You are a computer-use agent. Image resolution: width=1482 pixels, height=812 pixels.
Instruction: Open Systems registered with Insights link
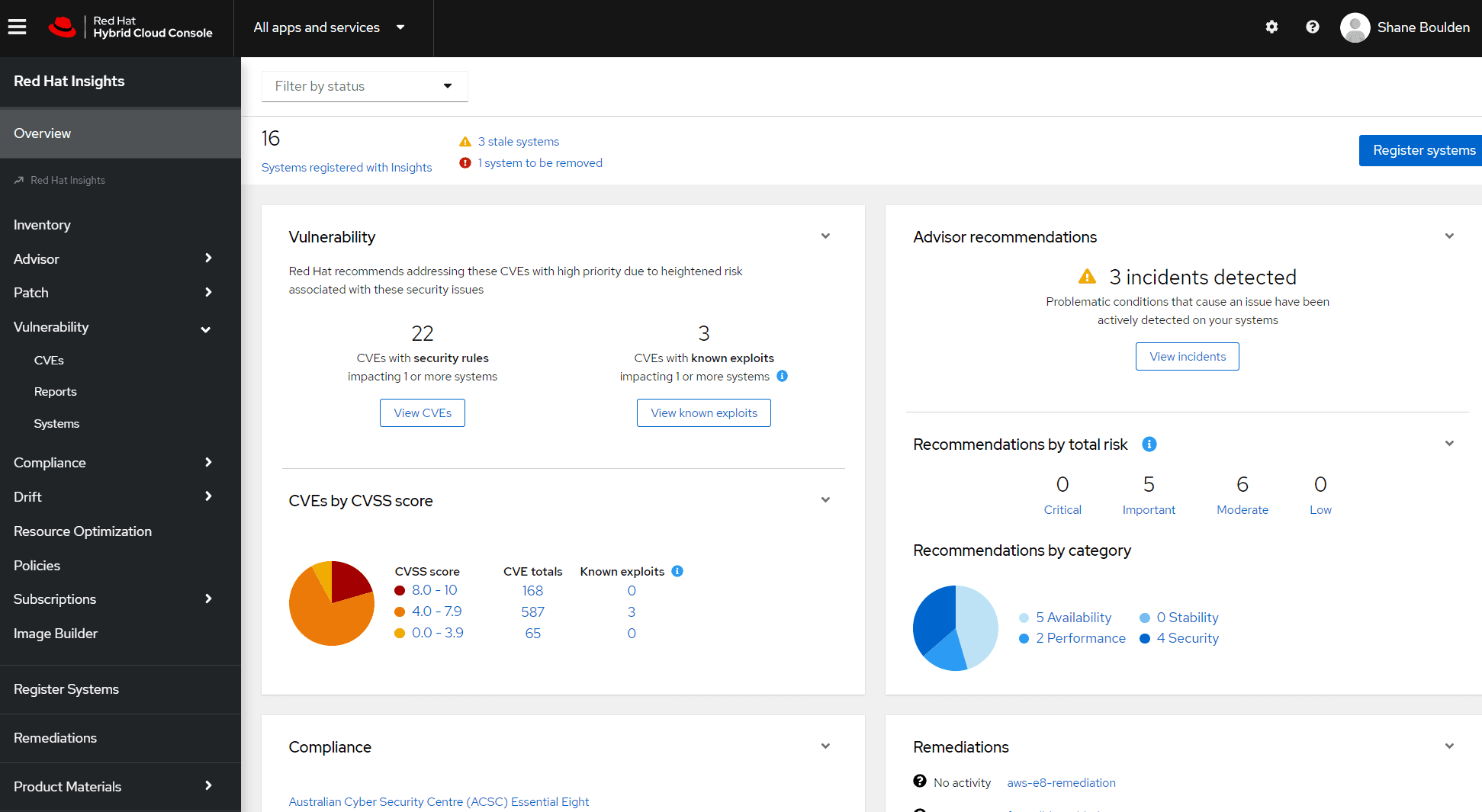tap(346, 168)
